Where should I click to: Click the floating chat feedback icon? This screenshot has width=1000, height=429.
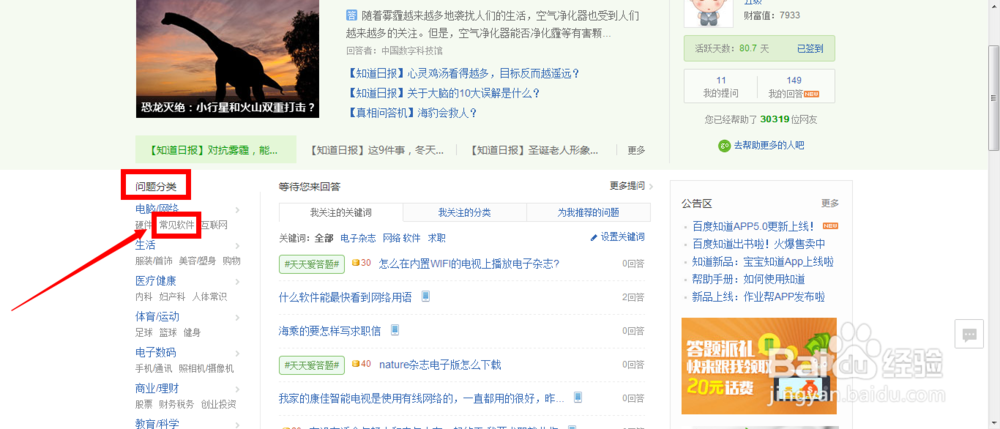(x=969, y=334)
